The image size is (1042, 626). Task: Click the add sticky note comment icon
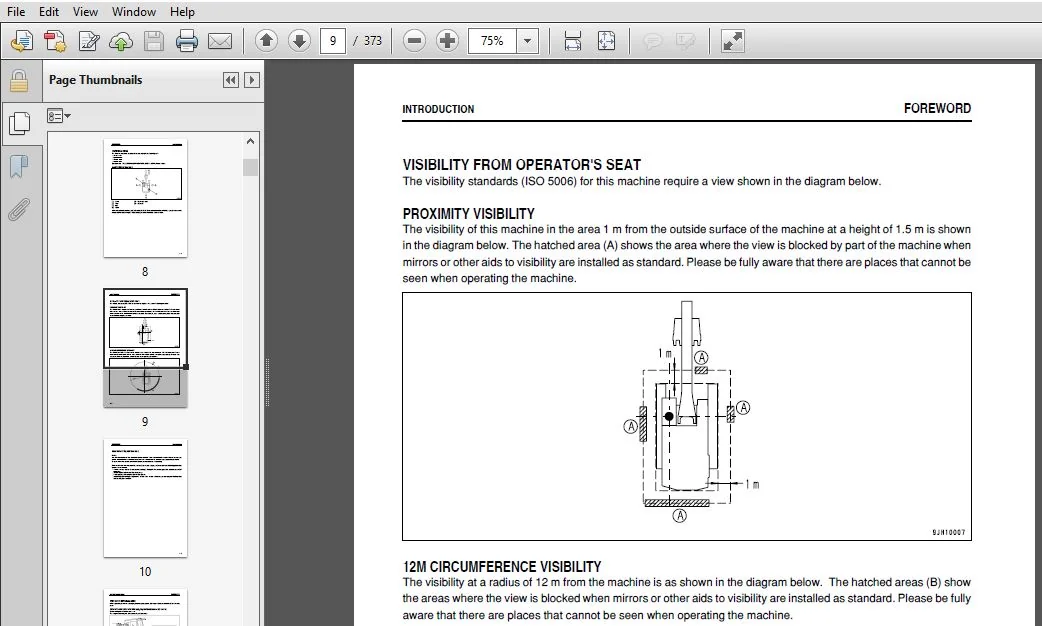pos(653,41)
